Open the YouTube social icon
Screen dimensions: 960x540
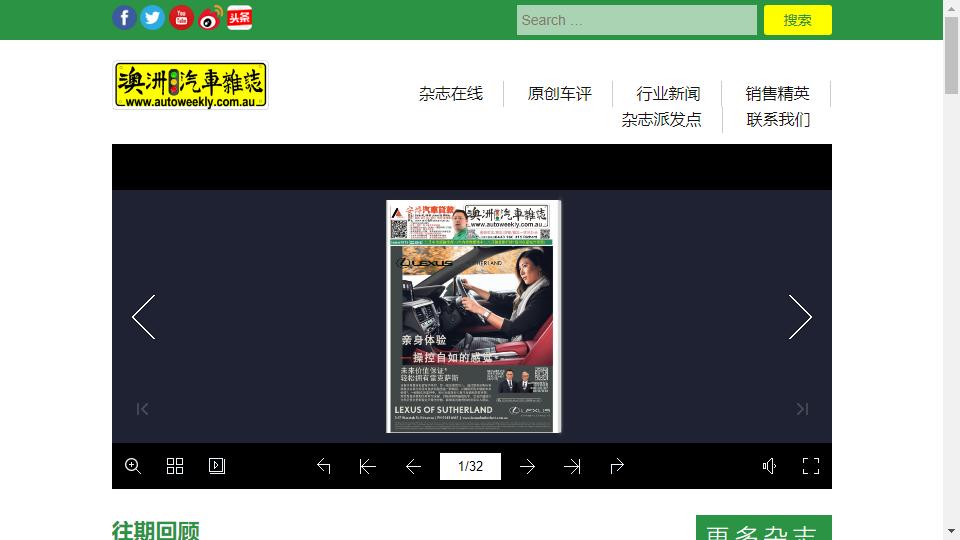pos(181,18)
